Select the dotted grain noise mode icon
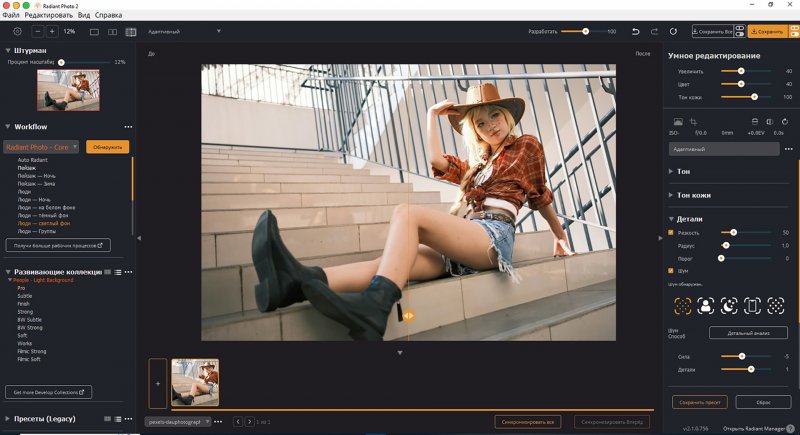The image size is (800, 435). point(776,306)
